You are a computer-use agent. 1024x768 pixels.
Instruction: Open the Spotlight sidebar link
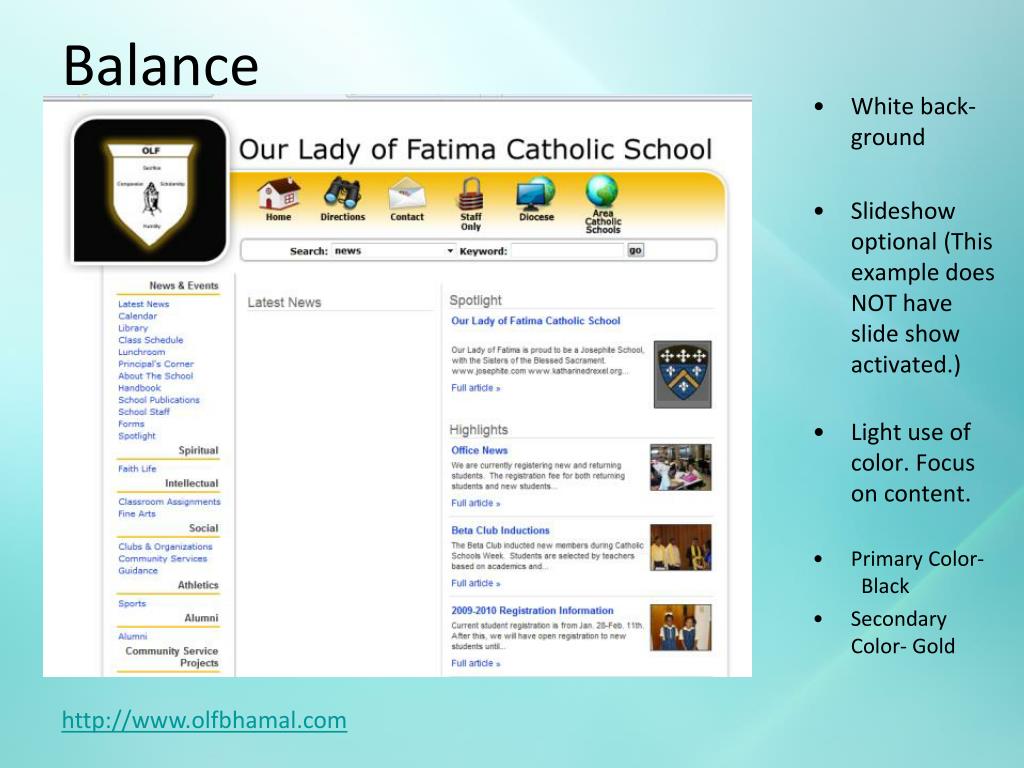[x=137, y=436]
